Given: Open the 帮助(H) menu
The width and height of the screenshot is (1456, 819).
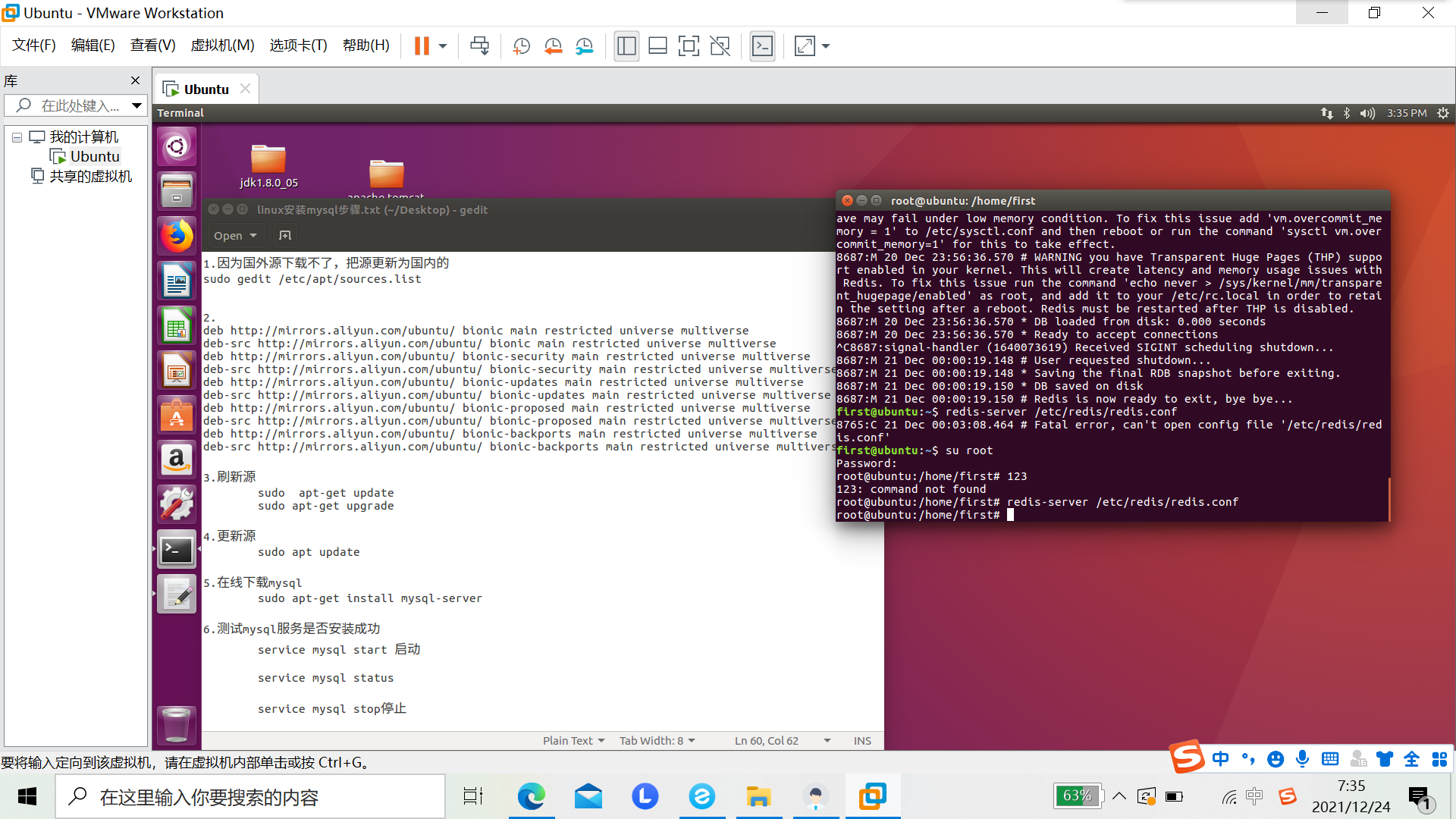Looking at the screenshot, I should 366,45.
